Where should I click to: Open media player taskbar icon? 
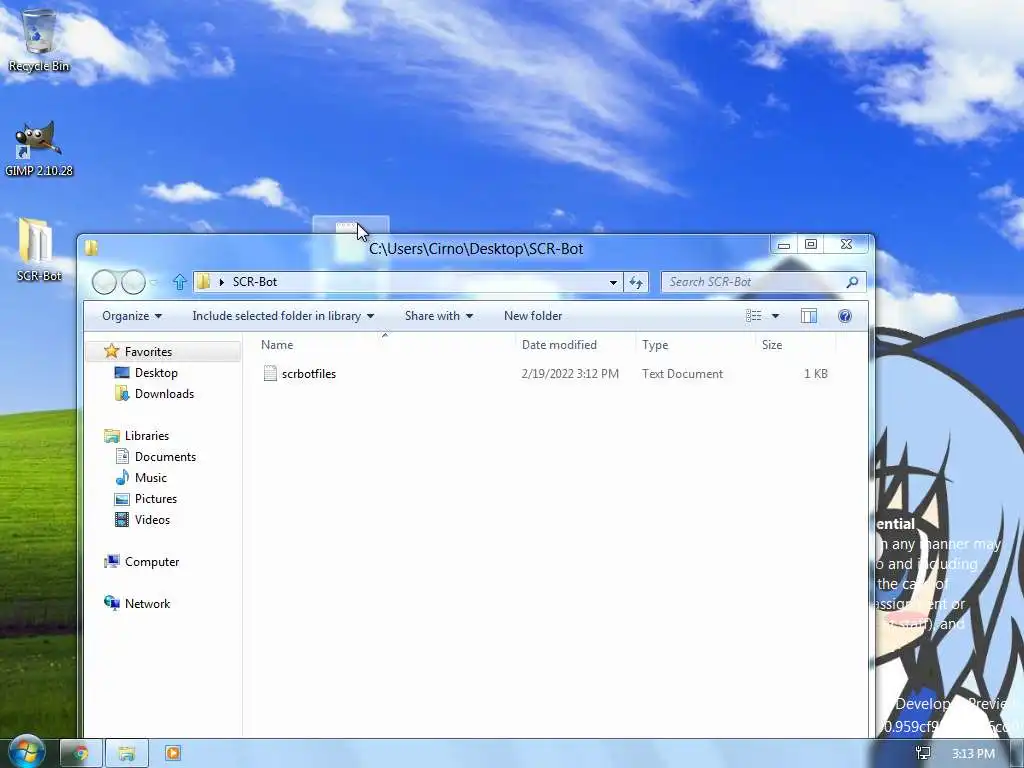click(173, 754)
